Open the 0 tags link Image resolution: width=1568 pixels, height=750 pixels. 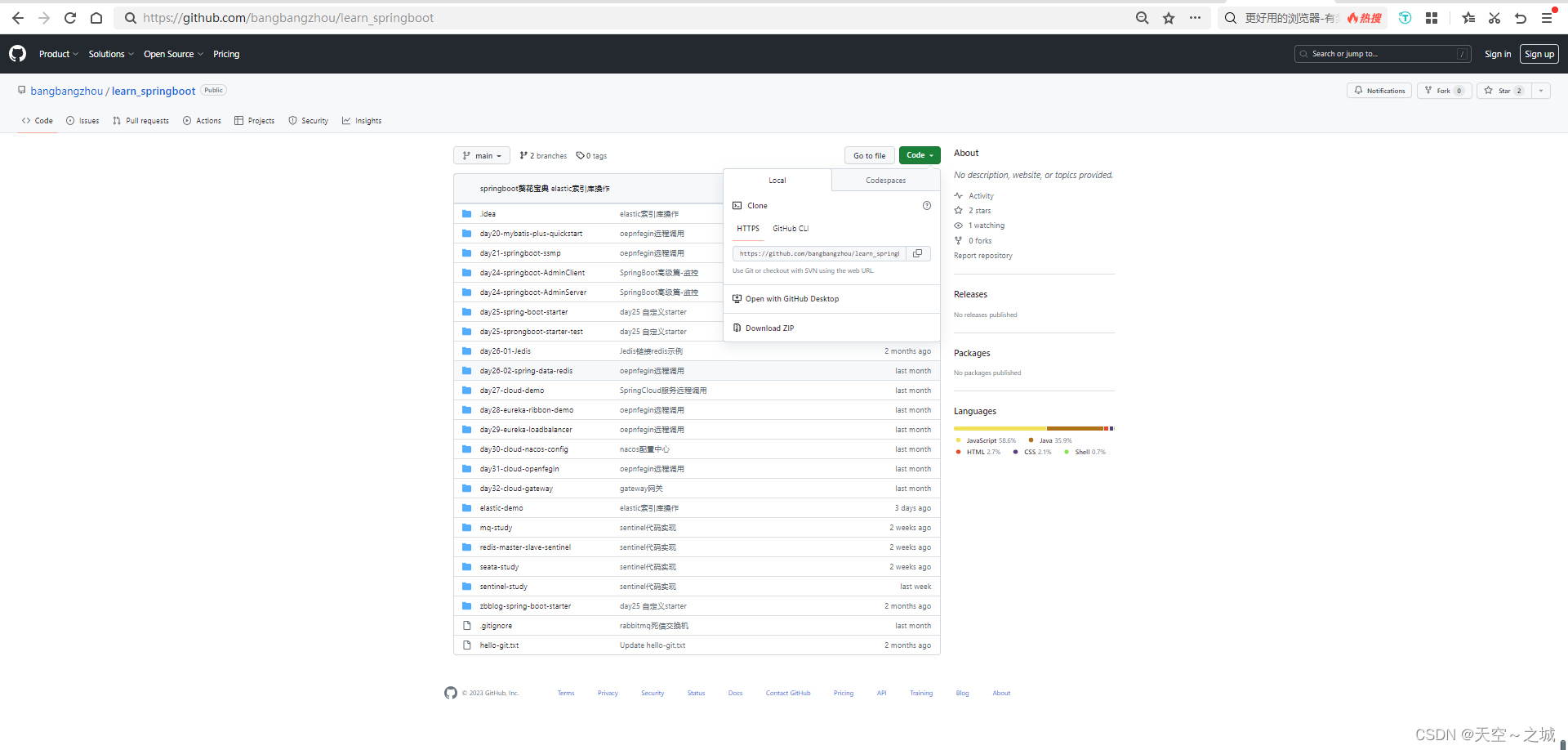point(591,155)
